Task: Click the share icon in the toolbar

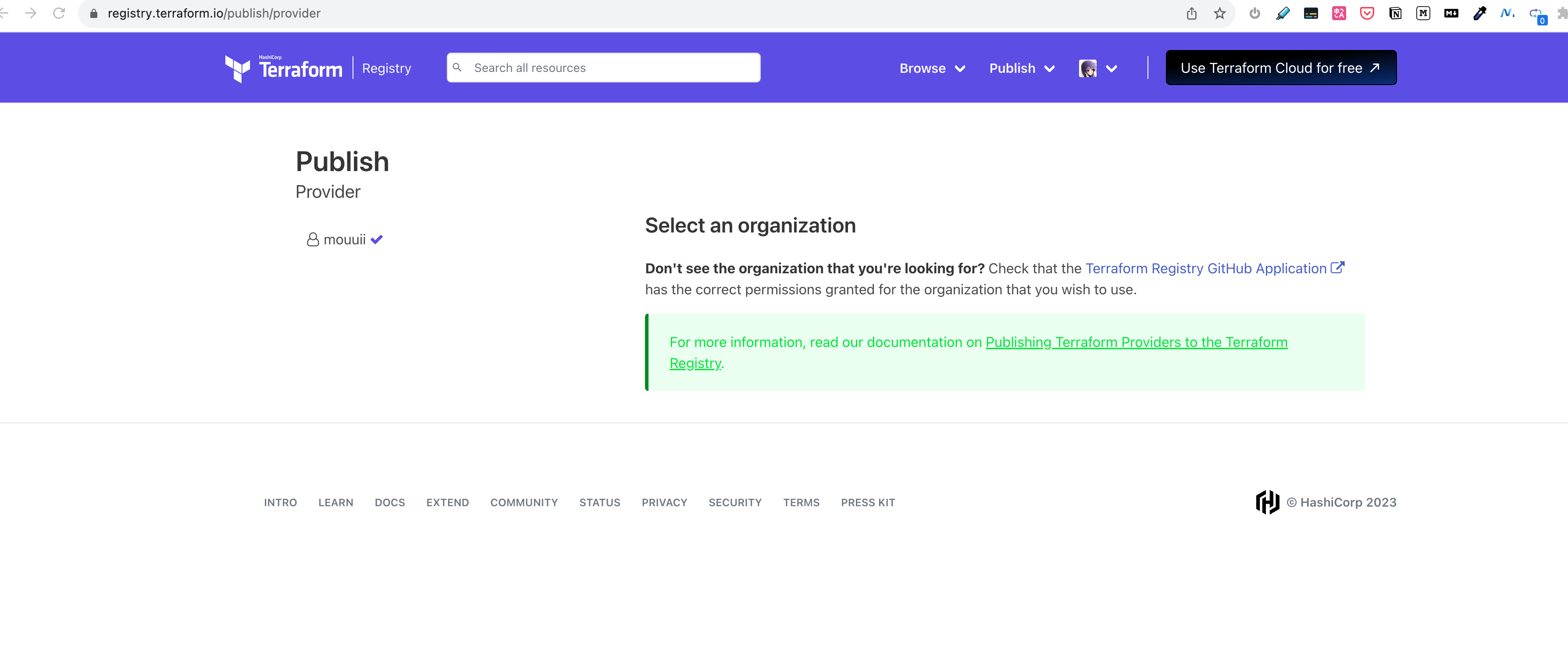Action: pos(1191,13)
